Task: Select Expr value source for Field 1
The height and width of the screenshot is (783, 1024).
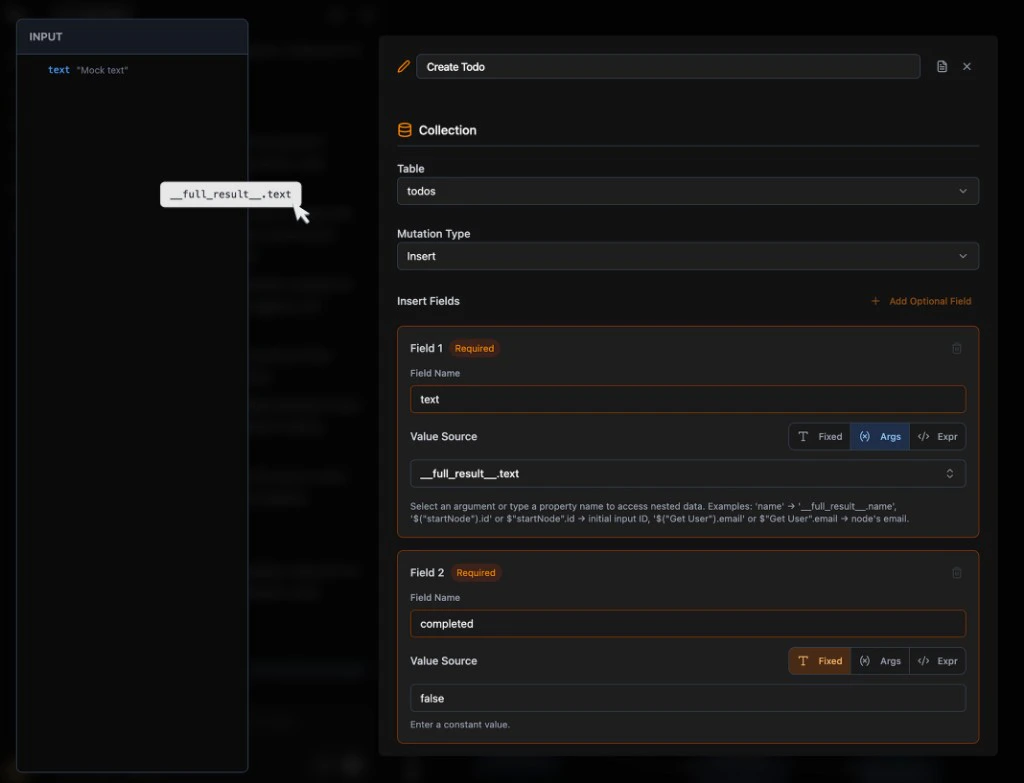Action: 937,436
